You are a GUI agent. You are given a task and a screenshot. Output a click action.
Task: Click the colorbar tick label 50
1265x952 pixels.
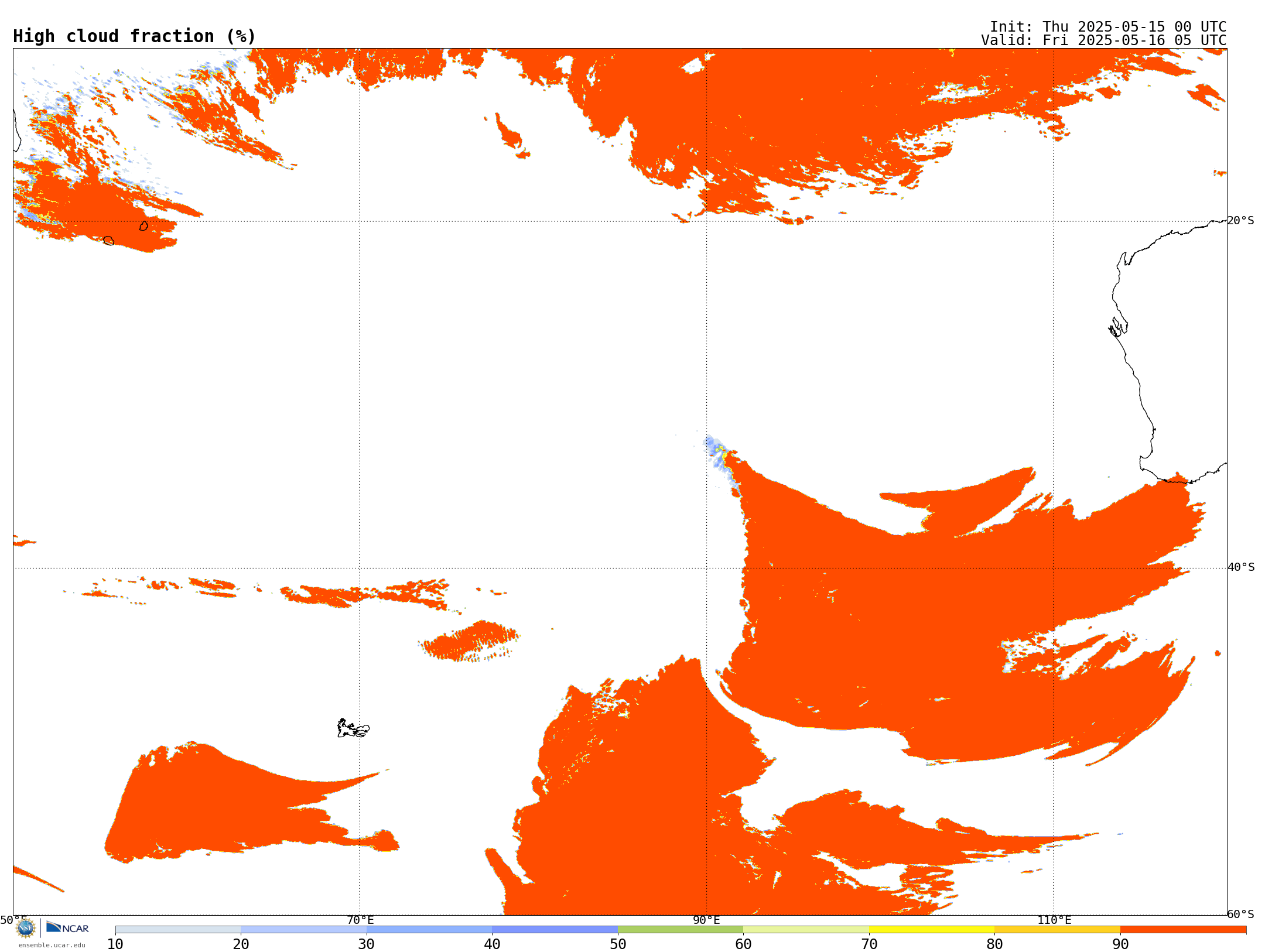point(618,944)
